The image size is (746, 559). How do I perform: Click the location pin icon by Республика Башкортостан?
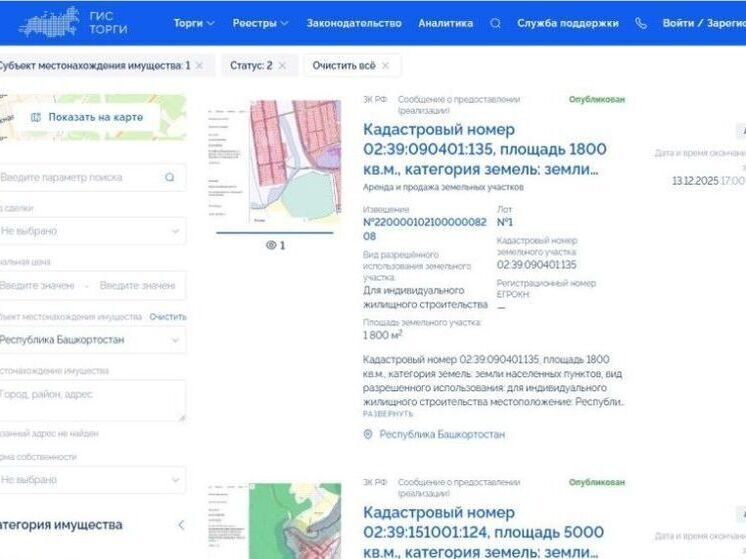pyautogui.click(x=368, y=434)
